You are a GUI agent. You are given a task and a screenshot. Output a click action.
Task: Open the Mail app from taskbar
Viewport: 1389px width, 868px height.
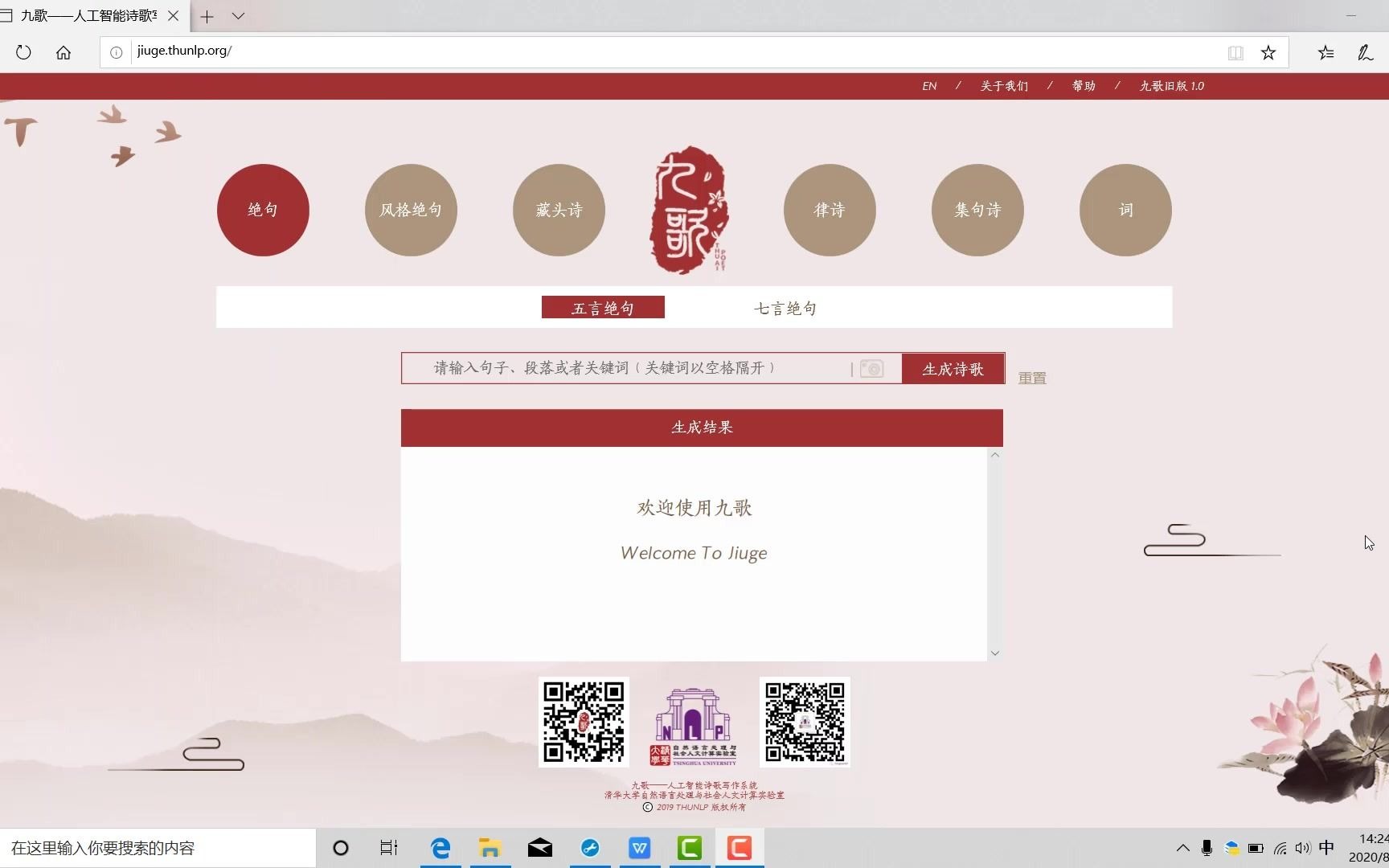540,848
